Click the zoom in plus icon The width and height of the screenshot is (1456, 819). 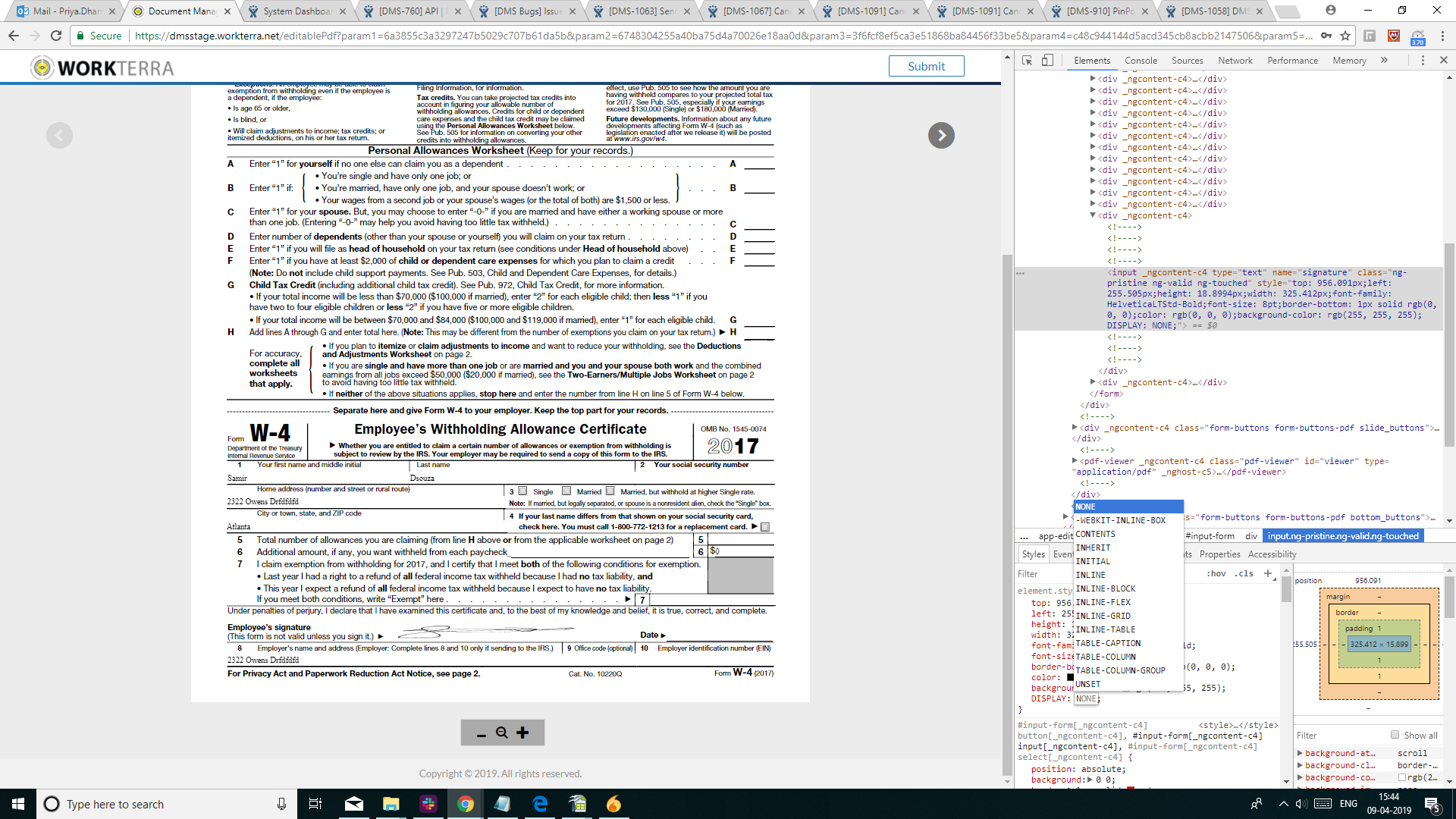522,733
